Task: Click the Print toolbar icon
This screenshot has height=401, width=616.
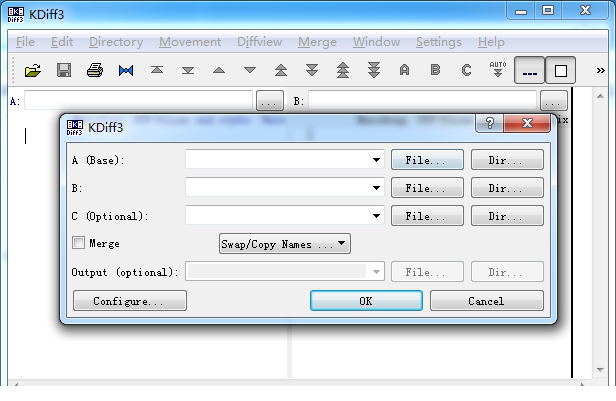Action: (x=95, y=71)
